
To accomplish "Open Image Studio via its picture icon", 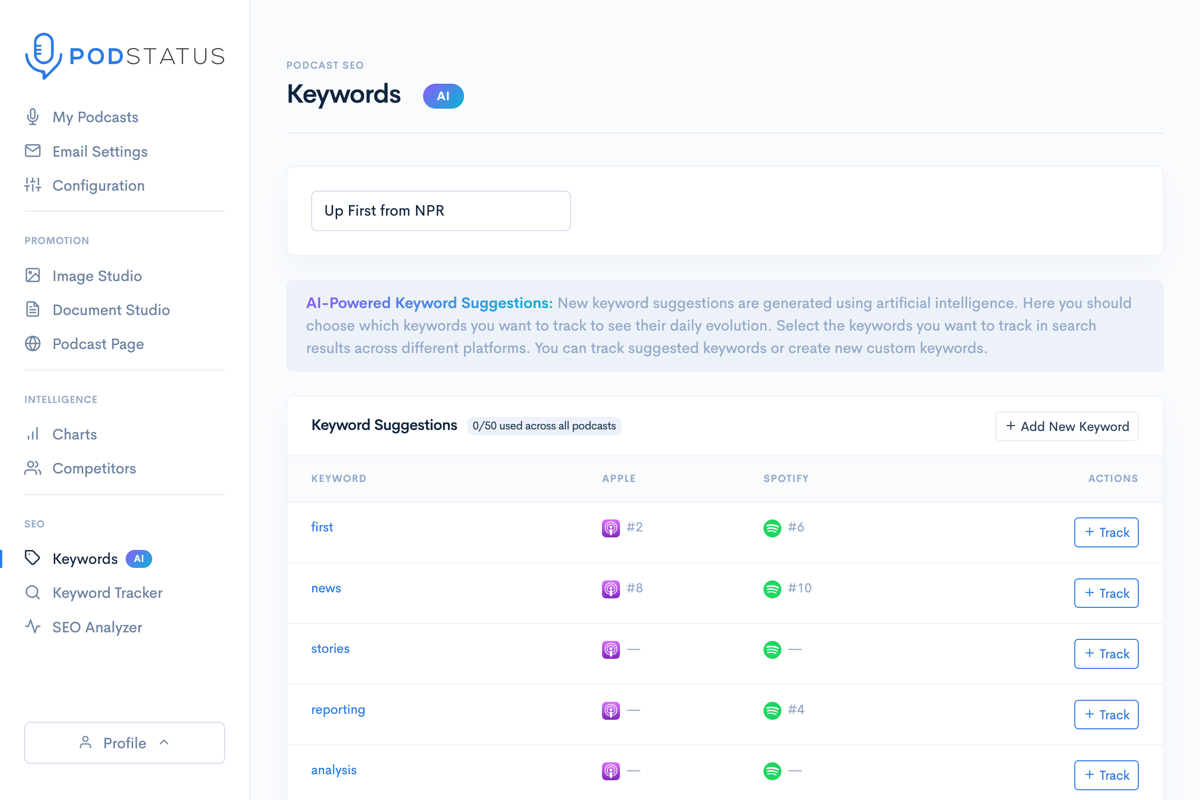I will (x=33, y=275).
